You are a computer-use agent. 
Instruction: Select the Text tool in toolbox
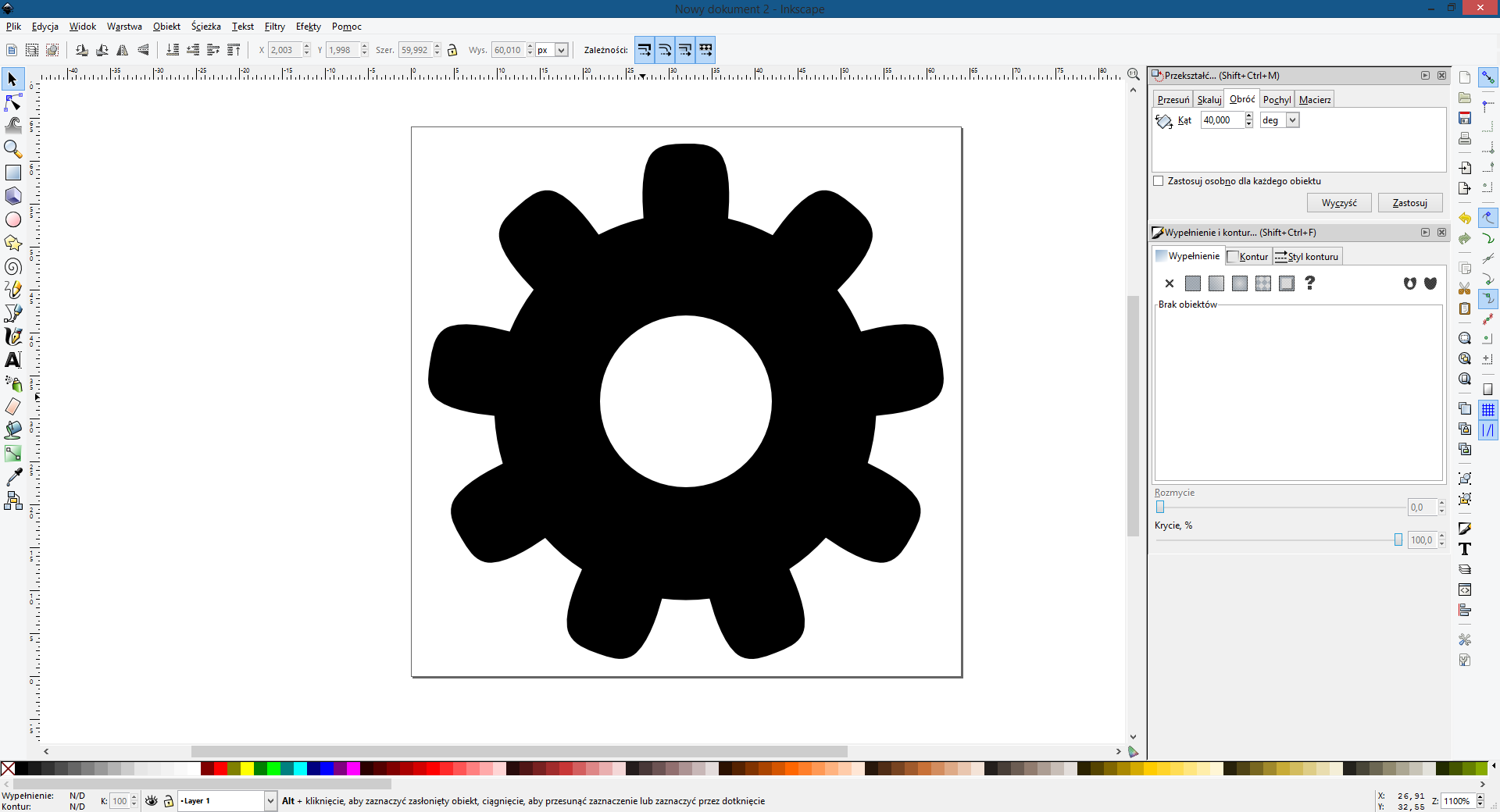[13, 360]
